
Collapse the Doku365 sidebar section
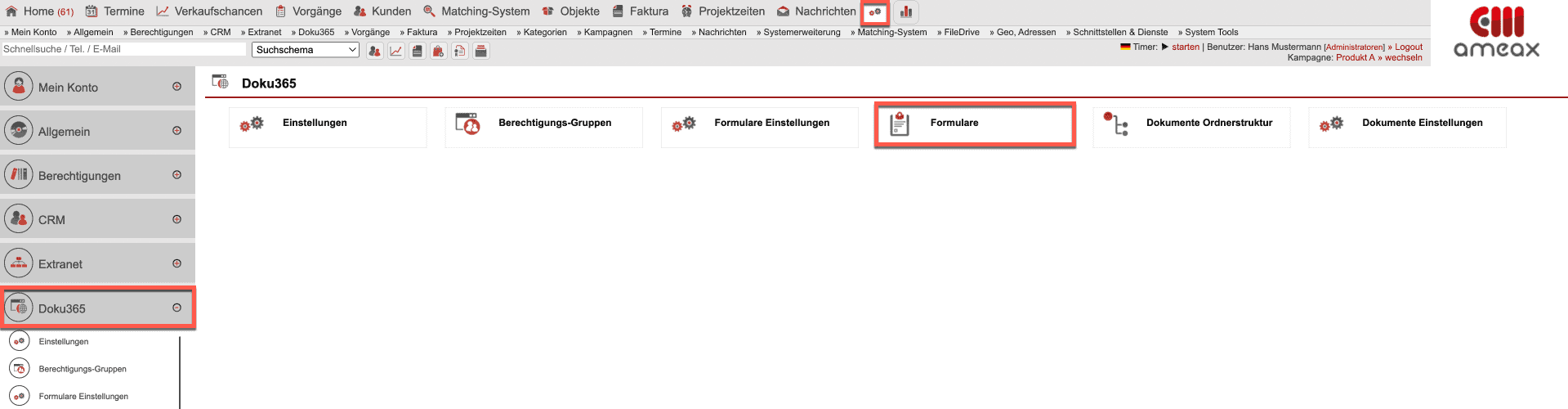176,308
